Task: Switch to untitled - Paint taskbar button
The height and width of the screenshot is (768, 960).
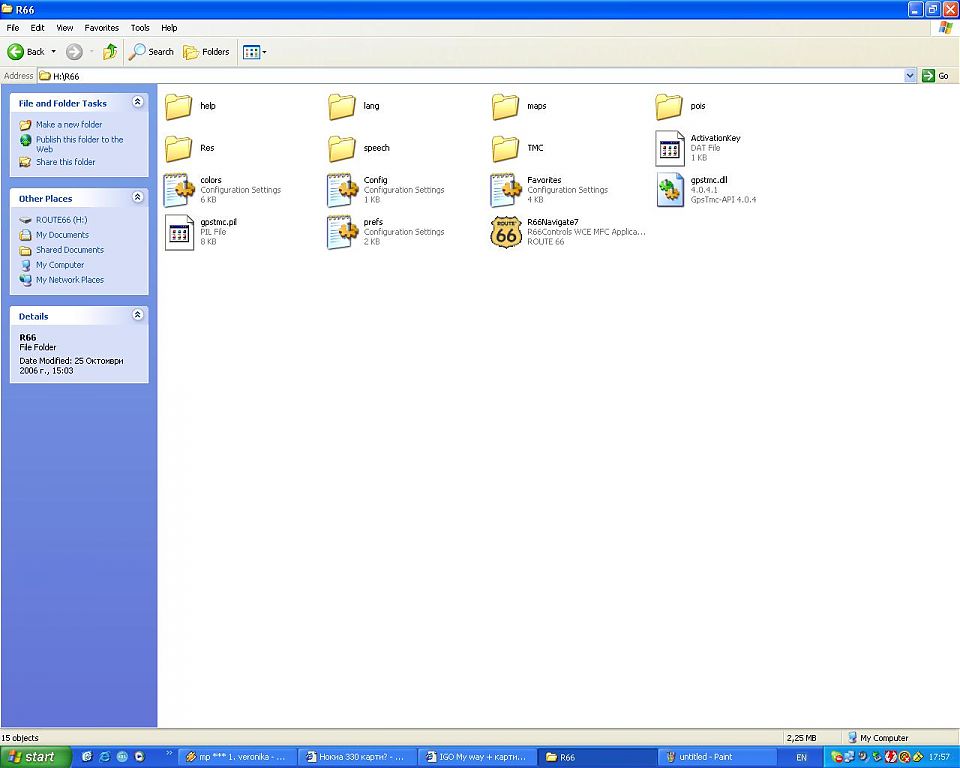Action: (716, 757)
